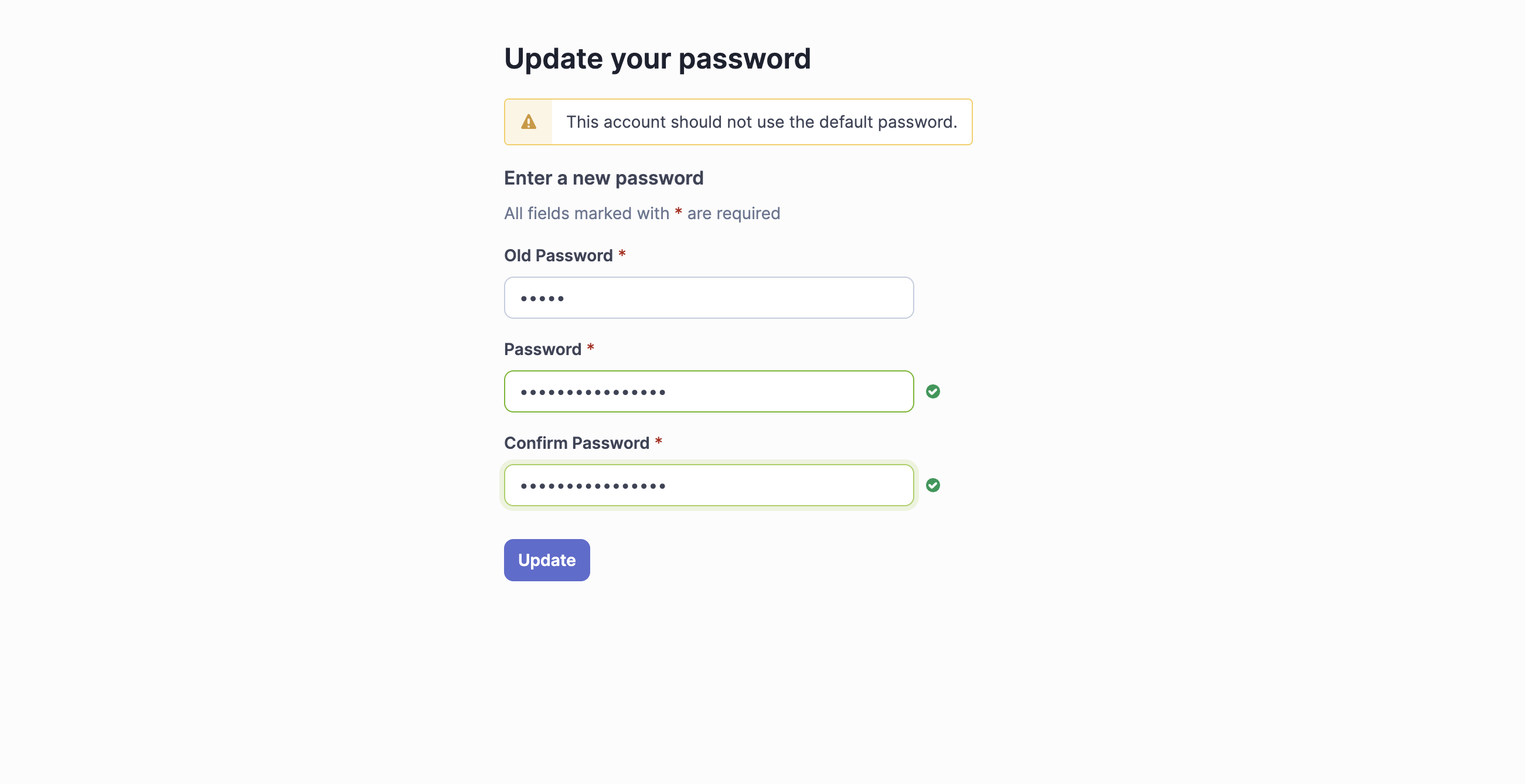The width and height of the screenshot is (1525, 784).
Task: Click the green checkmark beside the Password field
Action: (x=932, y=391)
